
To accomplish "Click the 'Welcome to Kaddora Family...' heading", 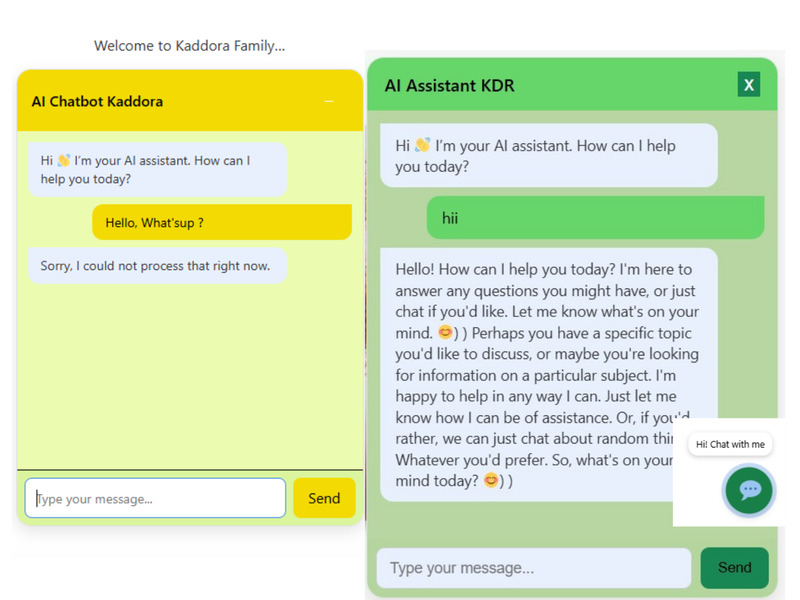I will click(188, 46).
